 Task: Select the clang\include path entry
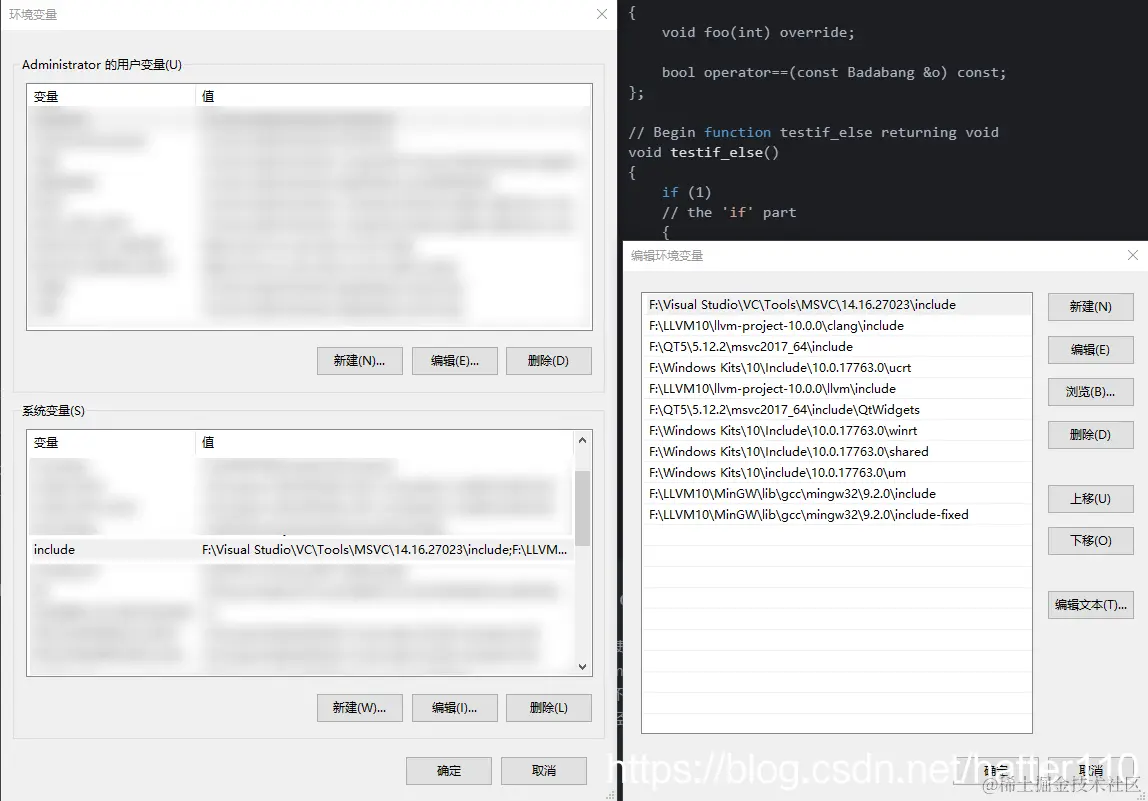click(837, 326)
